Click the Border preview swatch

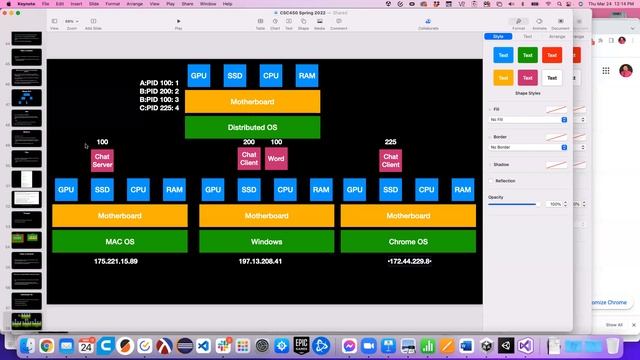pyautogui.click(x=557, y=137)
